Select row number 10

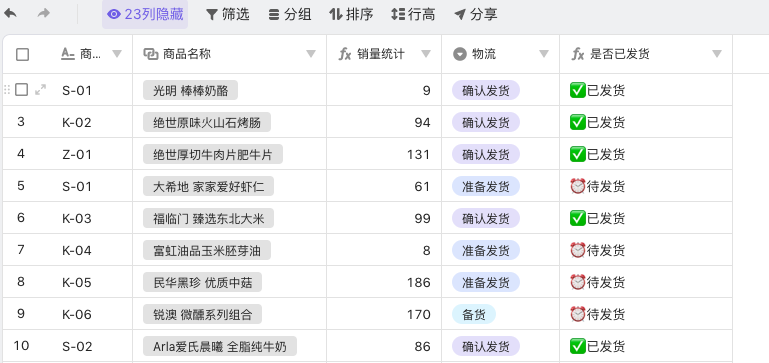tap(21, 346)
